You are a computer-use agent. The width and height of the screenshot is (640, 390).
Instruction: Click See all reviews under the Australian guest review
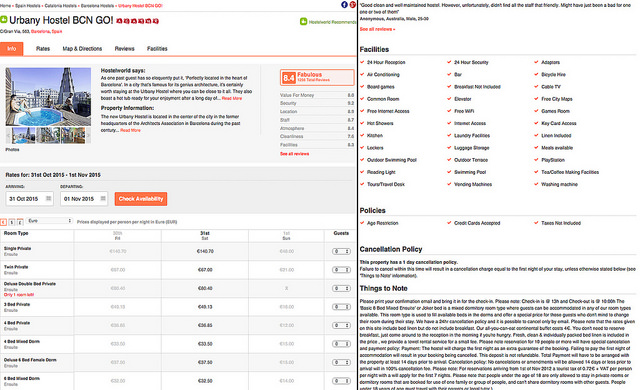(377, 29)
